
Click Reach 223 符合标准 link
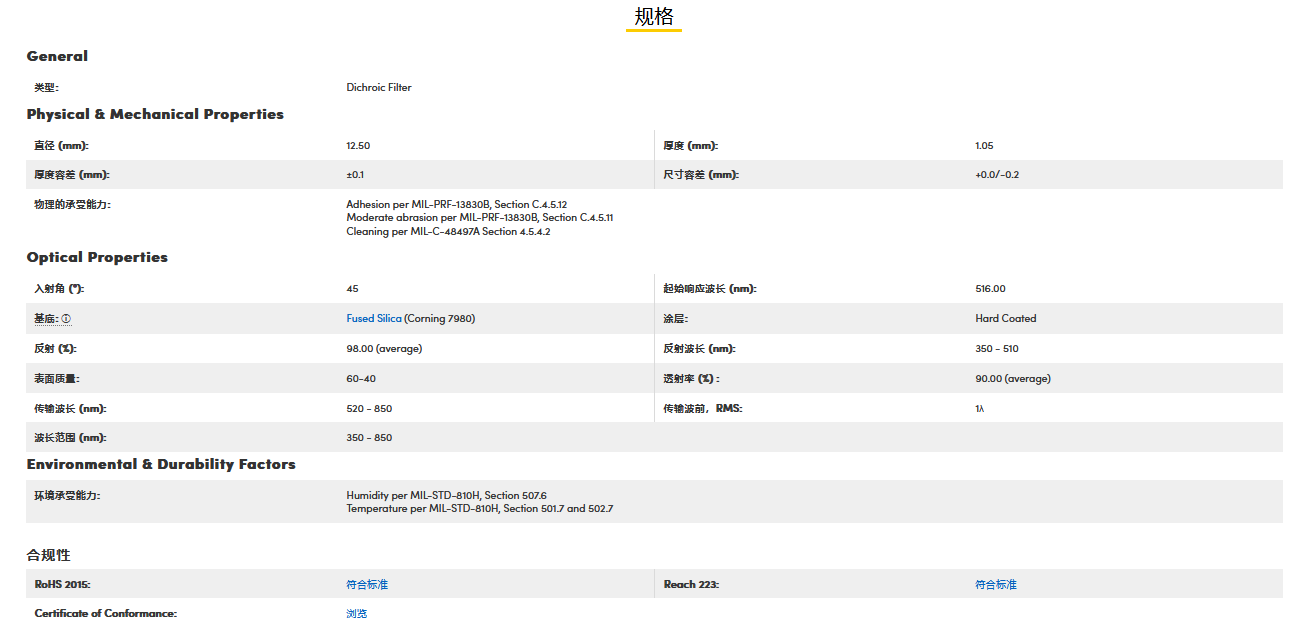(996, 584)
